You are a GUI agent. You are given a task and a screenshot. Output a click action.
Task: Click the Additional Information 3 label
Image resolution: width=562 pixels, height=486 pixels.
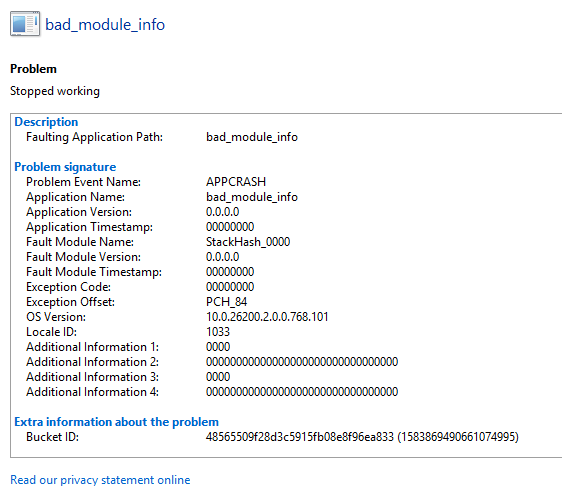click(92, 377)
